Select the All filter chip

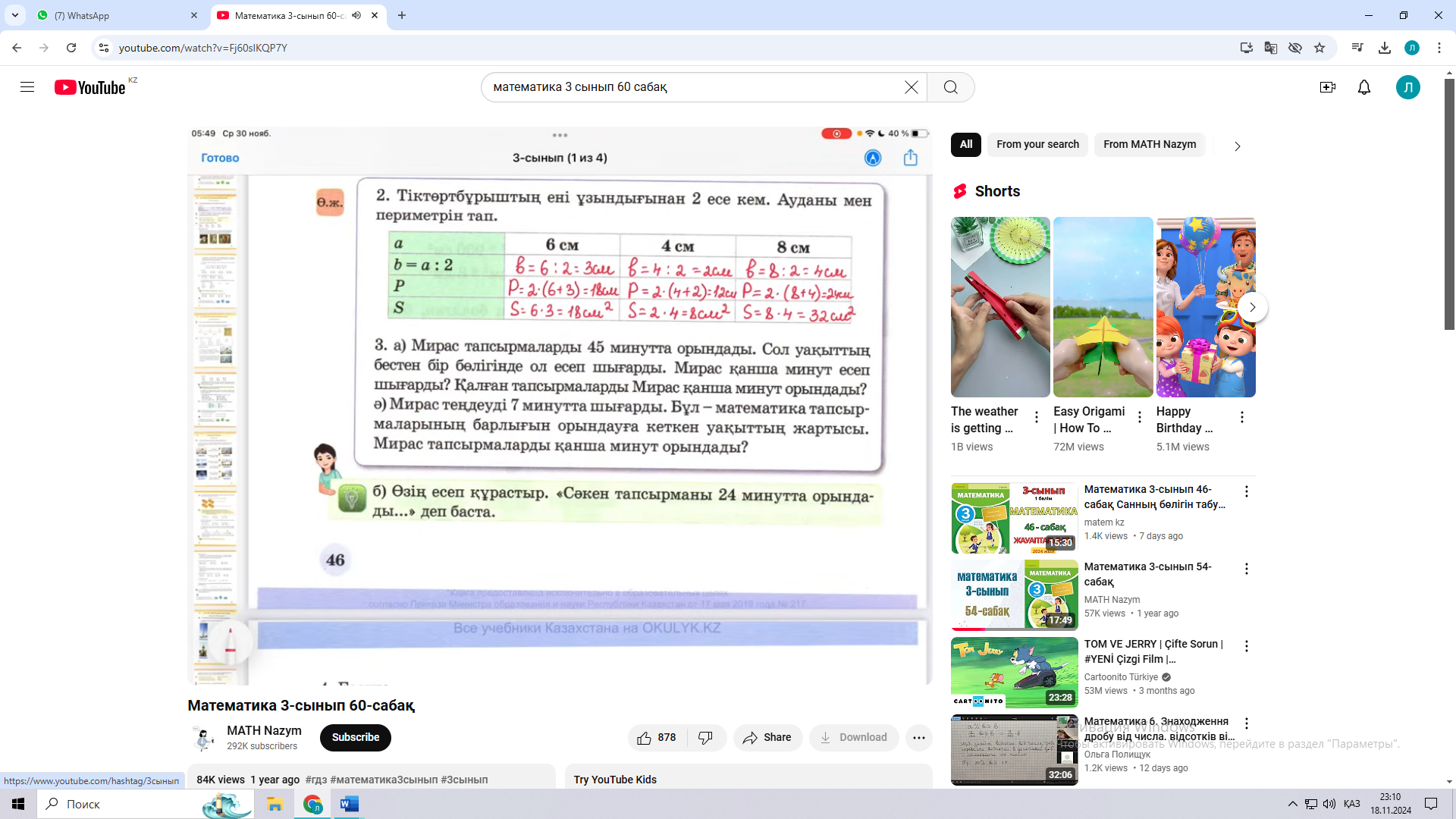(x=965, y=144)
